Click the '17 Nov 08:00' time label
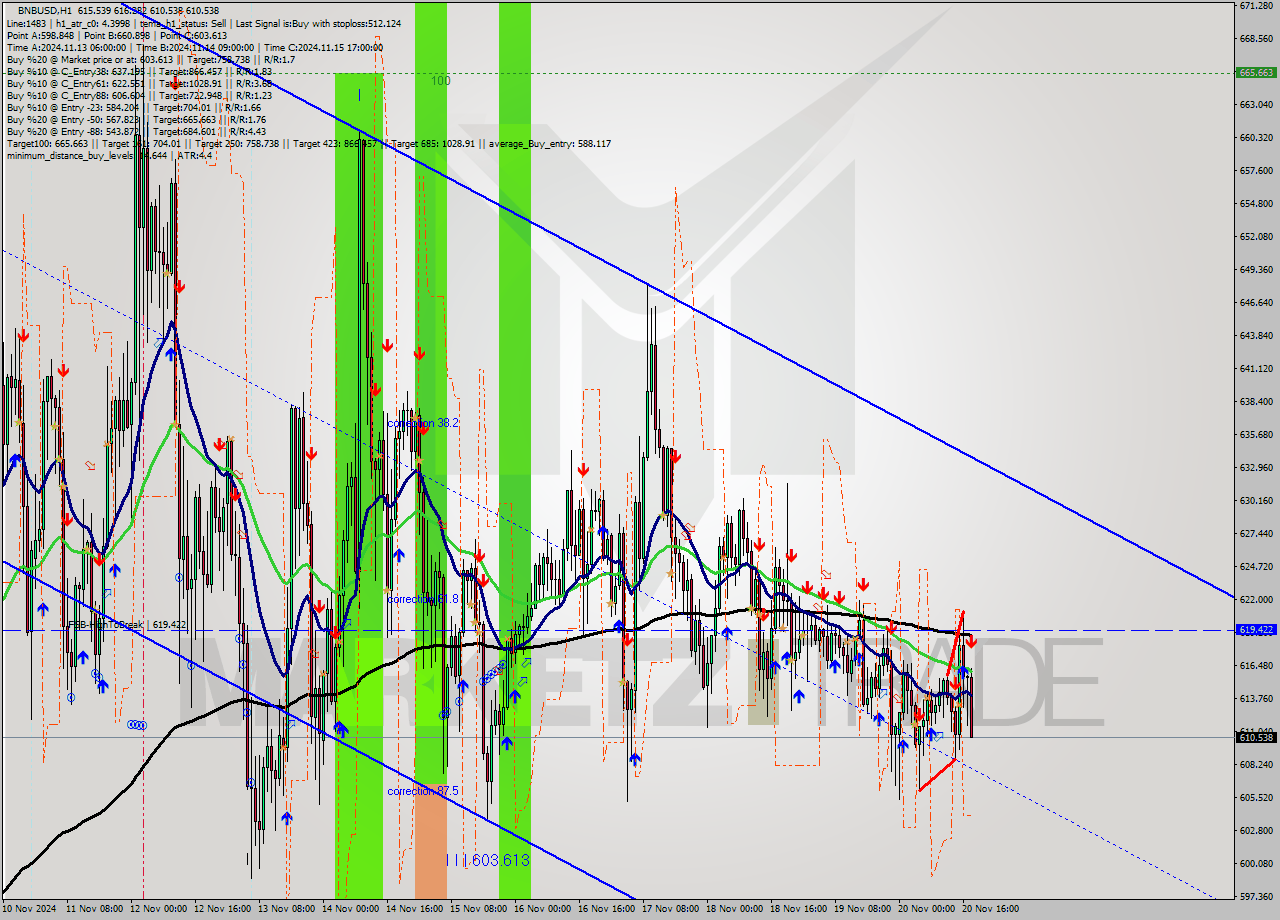Image resolution: width=1280 pixels, height=920 pixels. (670, 910)
